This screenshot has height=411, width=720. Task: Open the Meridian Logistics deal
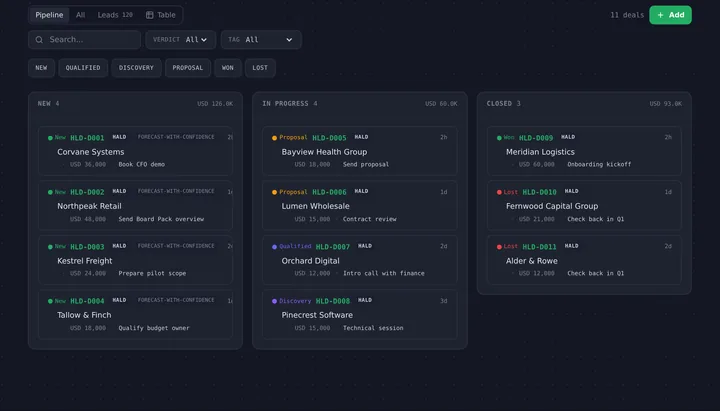click(585, 151)
